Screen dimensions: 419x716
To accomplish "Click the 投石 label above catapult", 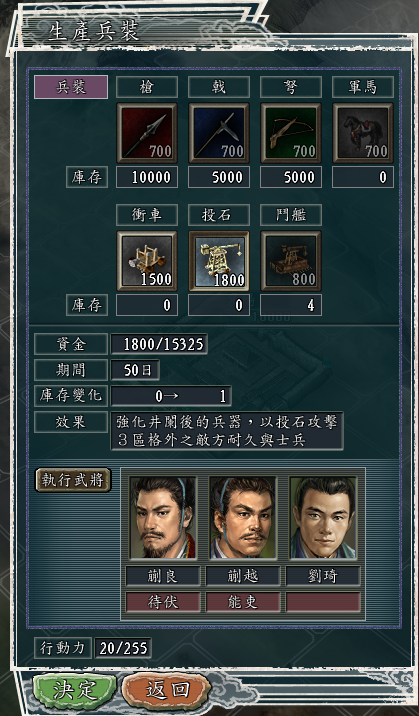I will point(219,215).
